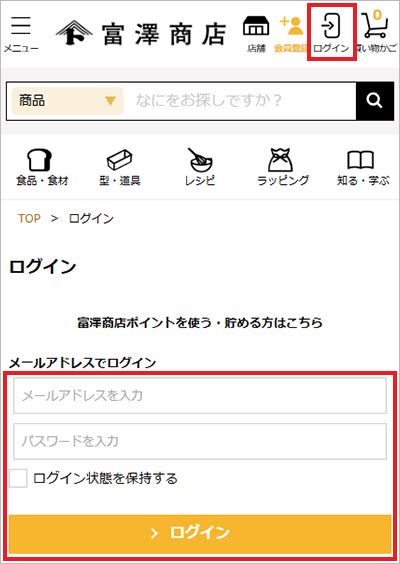Open the ラッピング wrapping bag icon
Image resolution: width=400 pixels, height=564 pixels.
pos(283,167)
